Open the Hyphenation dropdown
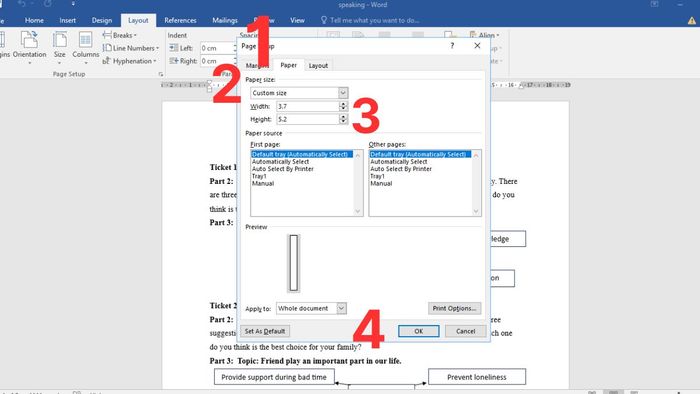Viewport: 700px width, 394px height. coord(129,61)
